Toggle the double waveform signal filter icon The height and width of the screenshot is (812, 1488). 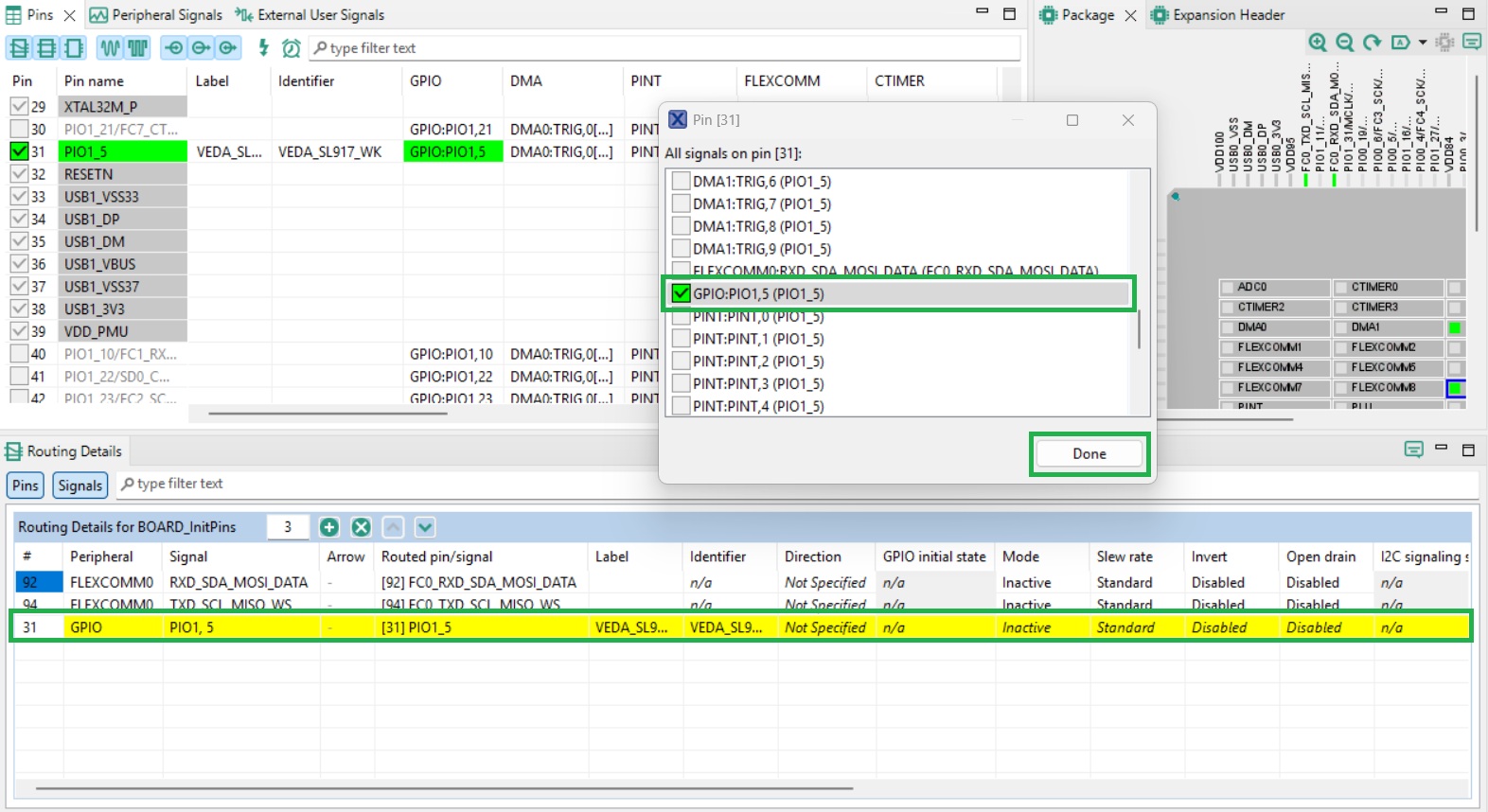(x=137, y=47)
